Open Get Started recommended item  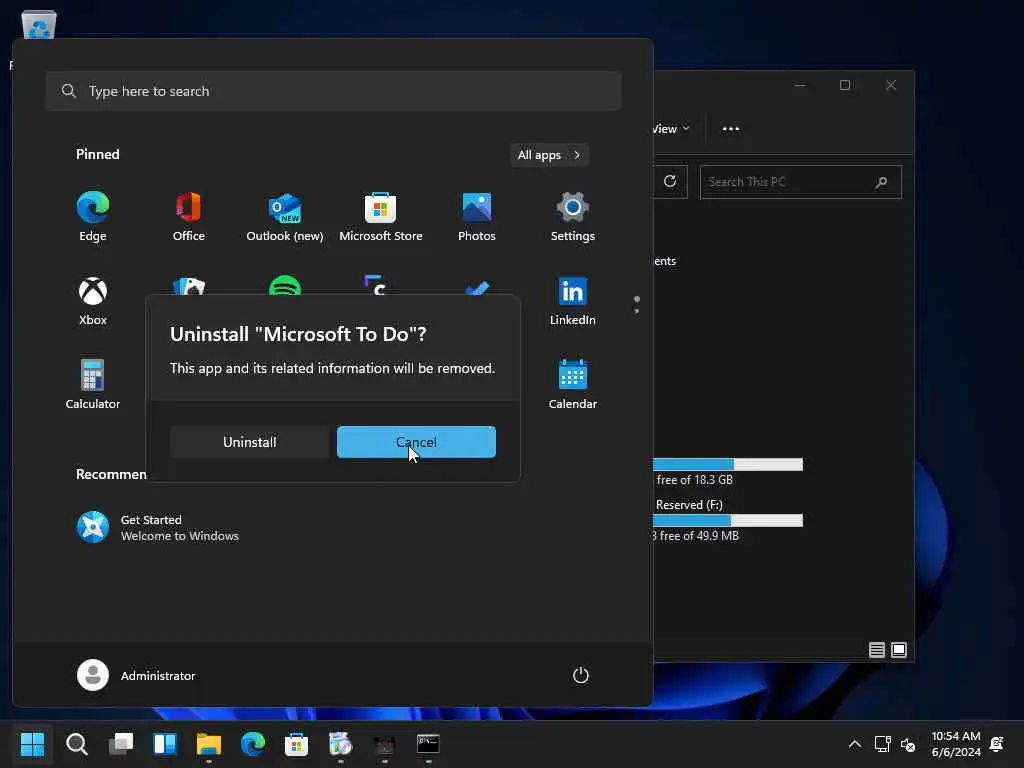click(x=157, y=527)
